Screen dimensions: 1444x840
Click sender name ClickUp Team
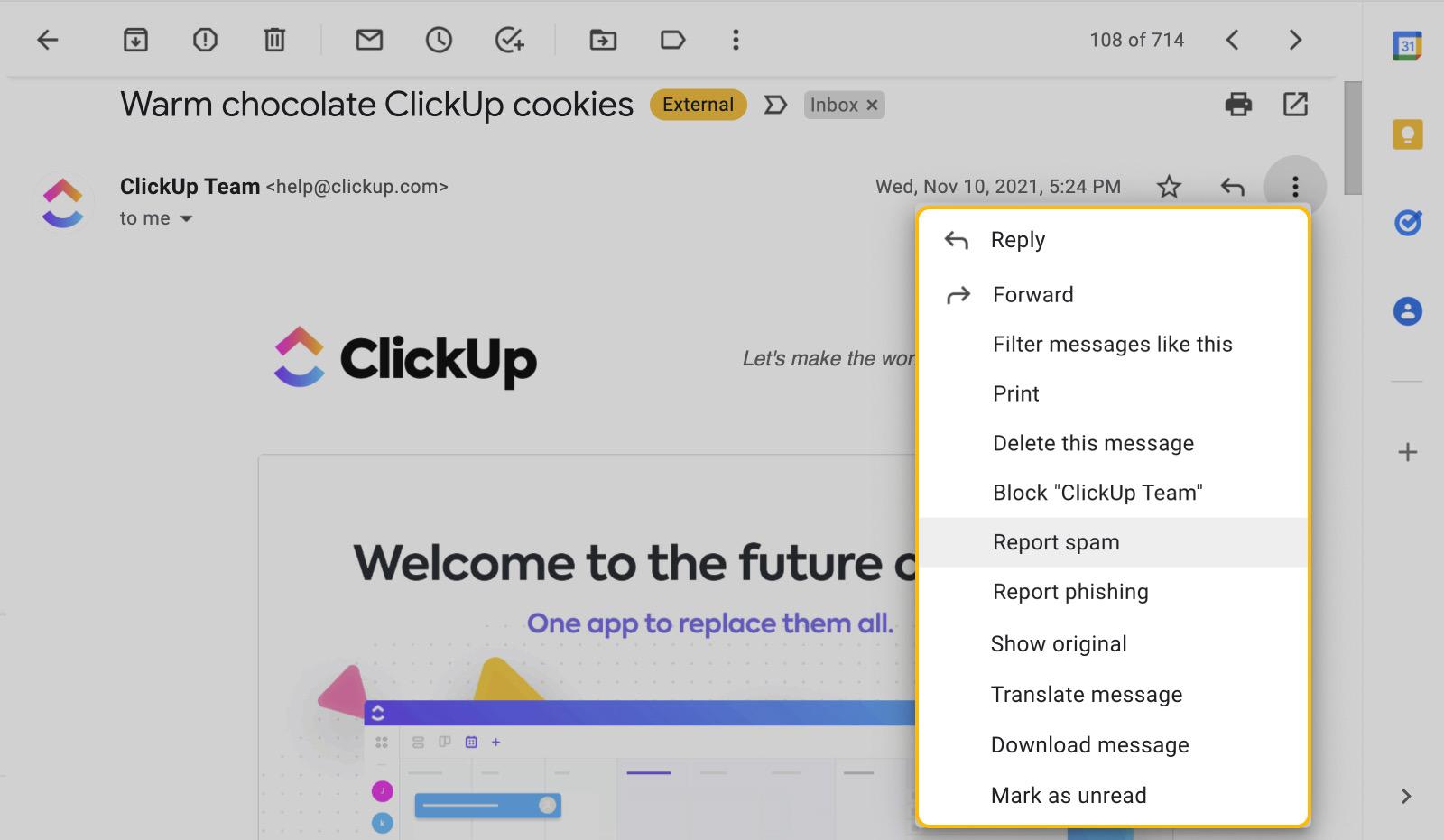tap(190, 187)
